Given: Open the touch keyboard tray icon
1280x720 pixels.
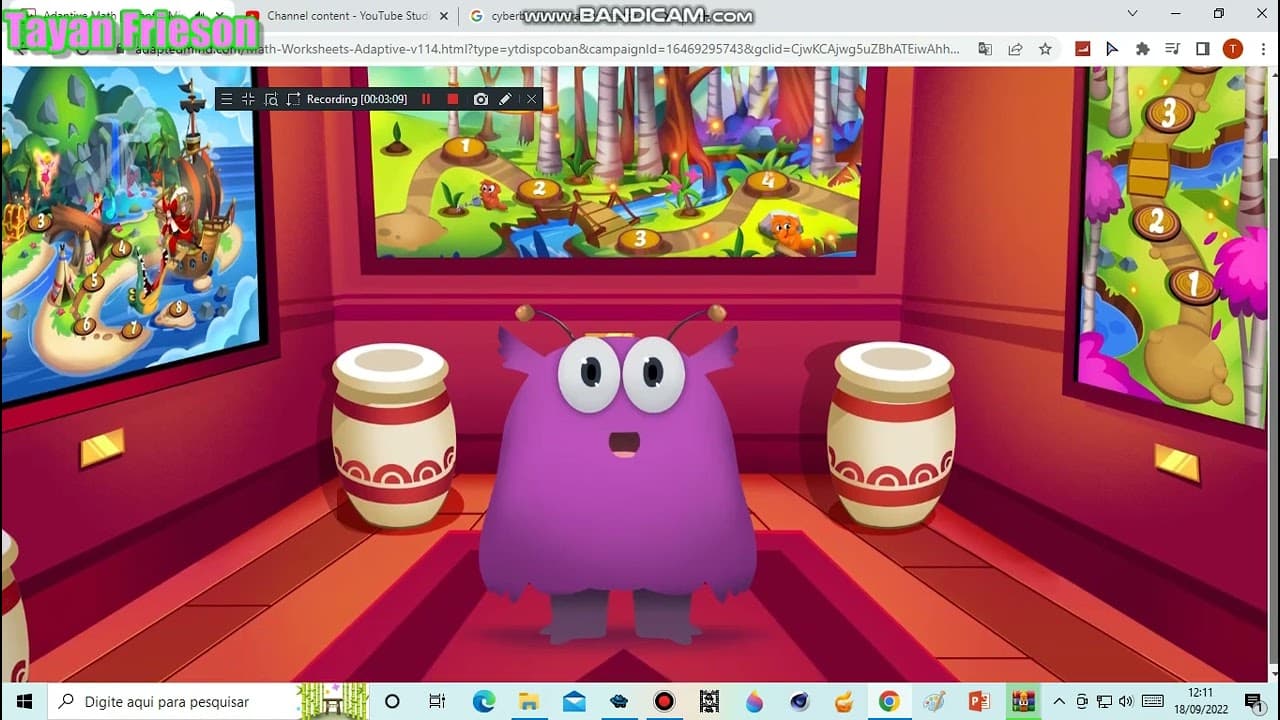Looking at the screenshot, I should click(1152, 701).
